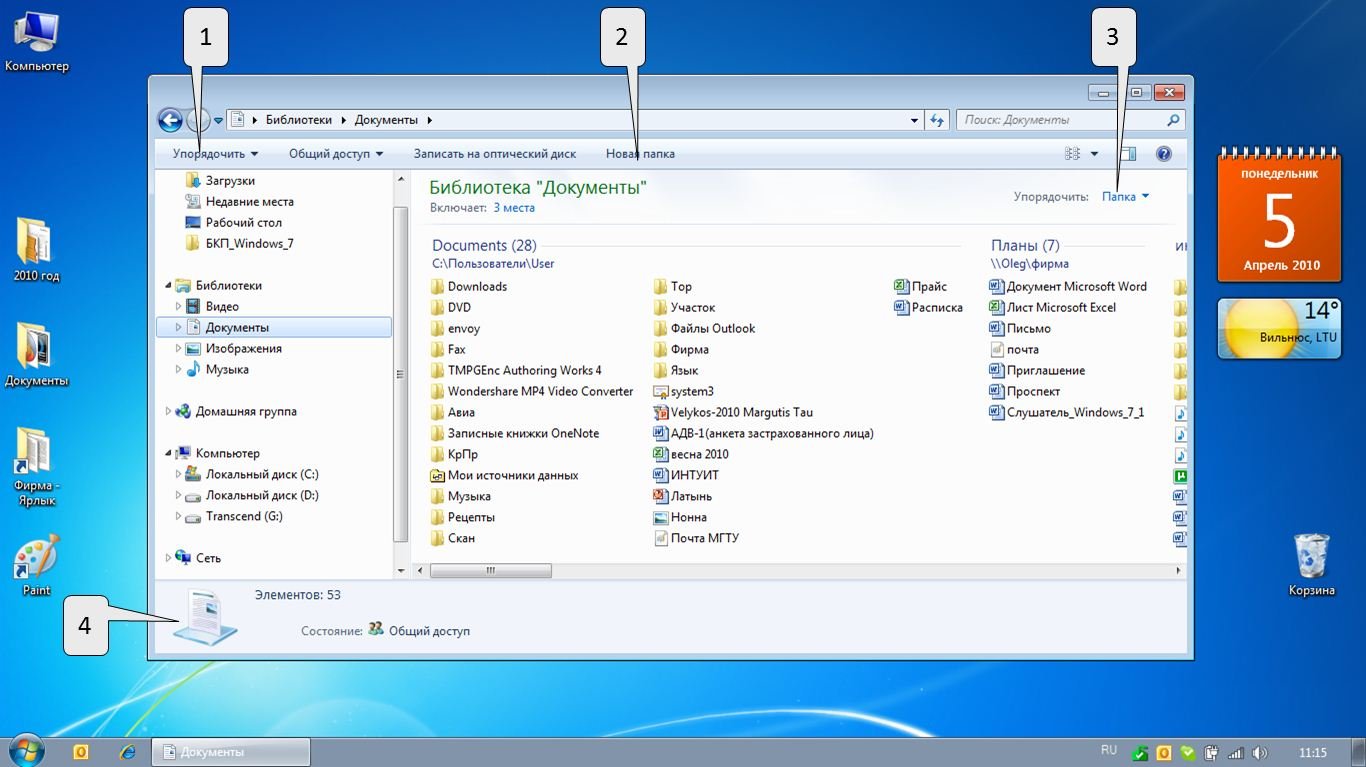Toggle the preview pane icon
1366x767 pixels.
pyautogui.click(x=1129, y=154)
